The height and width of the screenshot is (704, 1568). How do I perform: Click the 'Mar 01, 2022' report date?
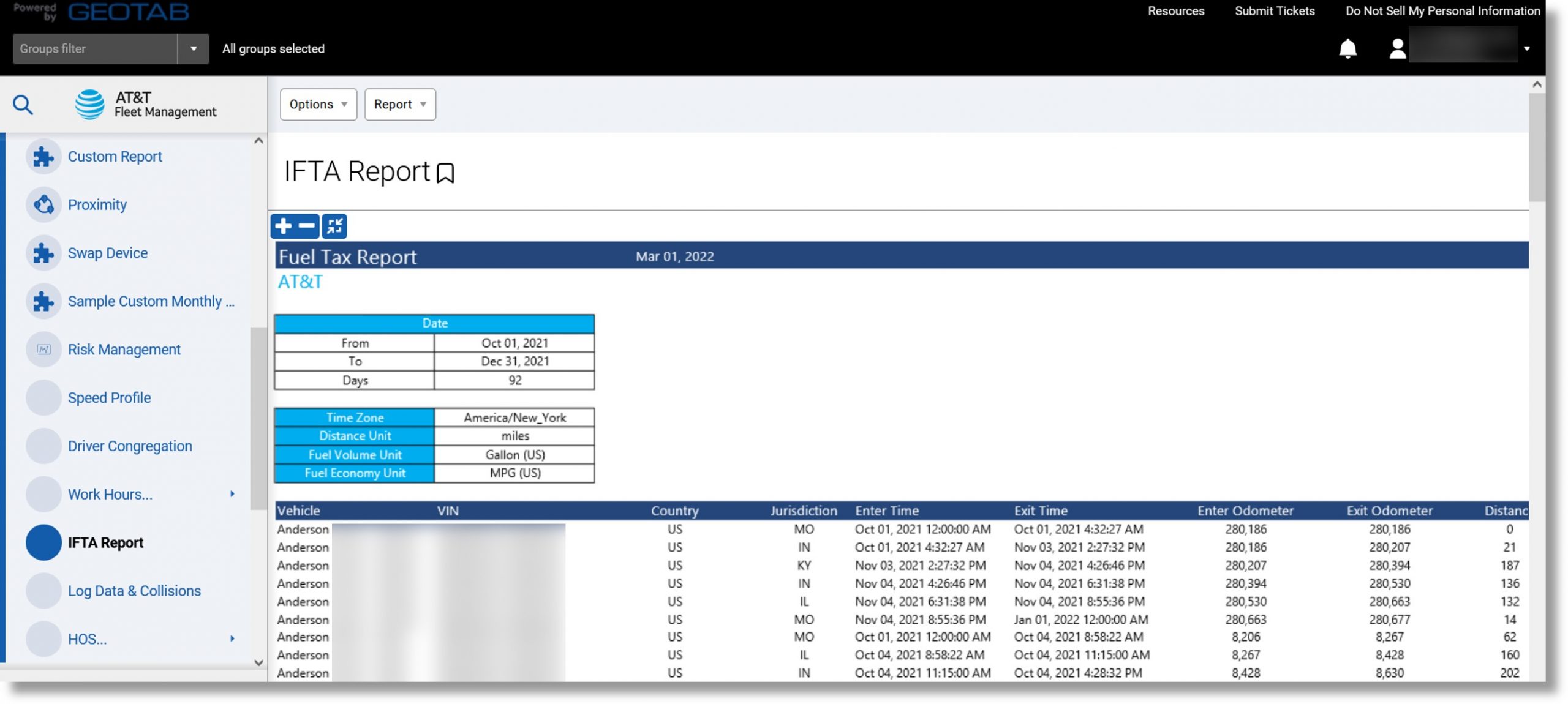[674, 257]
